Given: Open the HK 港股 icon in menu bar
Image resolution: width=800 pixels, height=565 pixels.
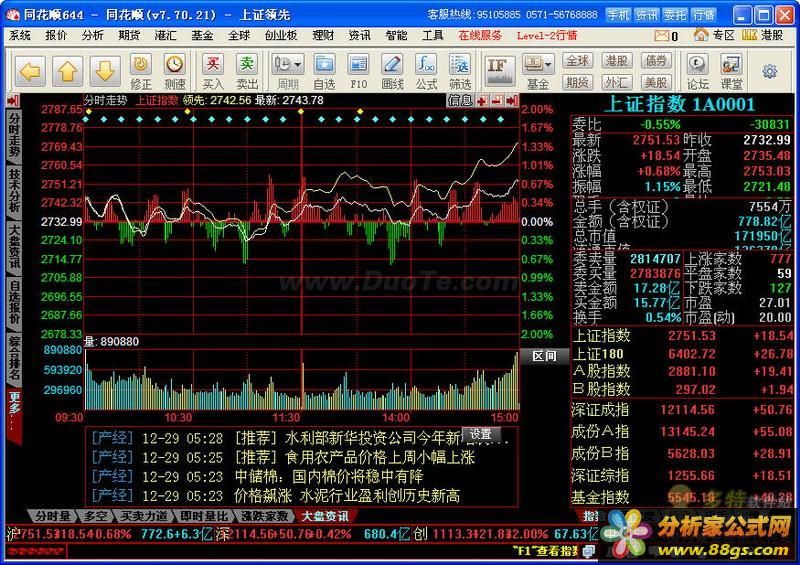Looking at the screenshot, I should [749, 35].
